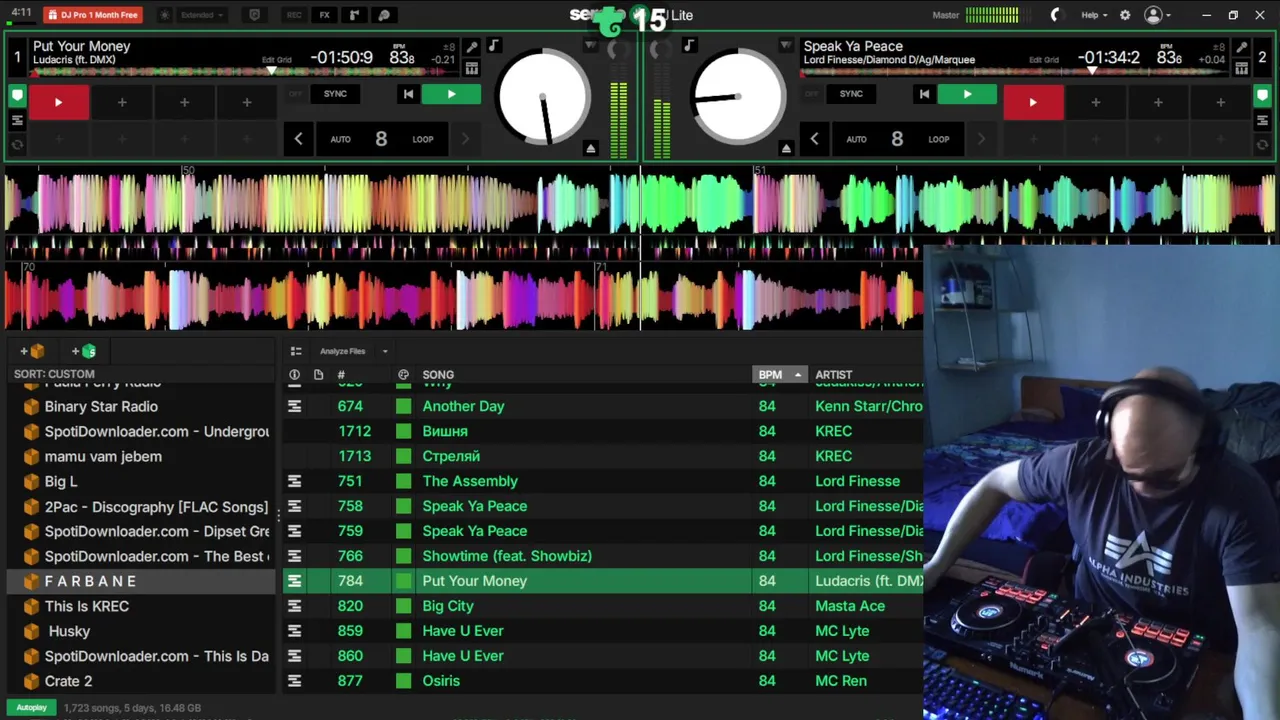Jump to previous track start on deck 1
The width and height of the screenshot is (1280, 720).
(407, 94)
